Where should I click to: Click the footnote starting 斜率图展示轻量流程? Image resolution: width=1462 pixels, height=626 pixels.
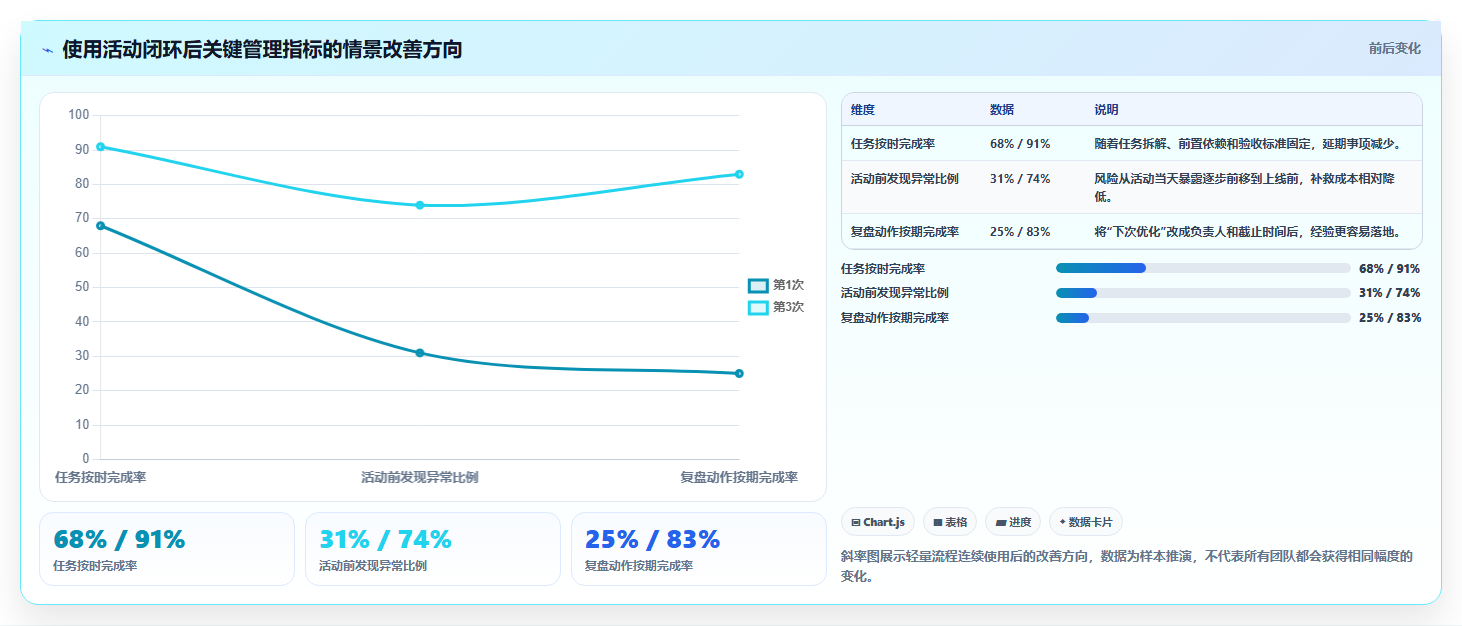click(x=1126, y=566)
